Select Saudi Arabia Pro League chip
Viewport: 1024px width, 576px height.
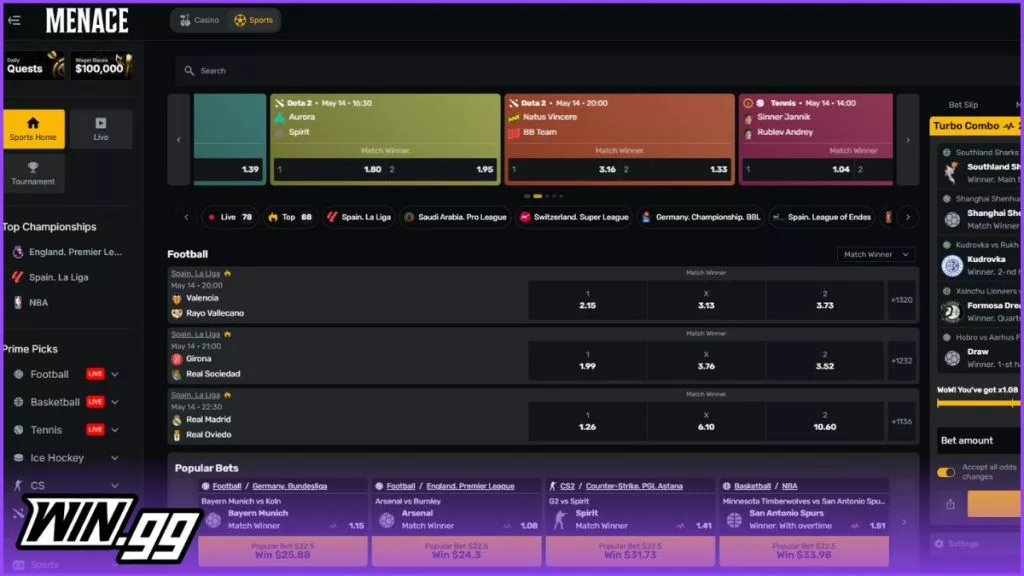coord(456,217)
